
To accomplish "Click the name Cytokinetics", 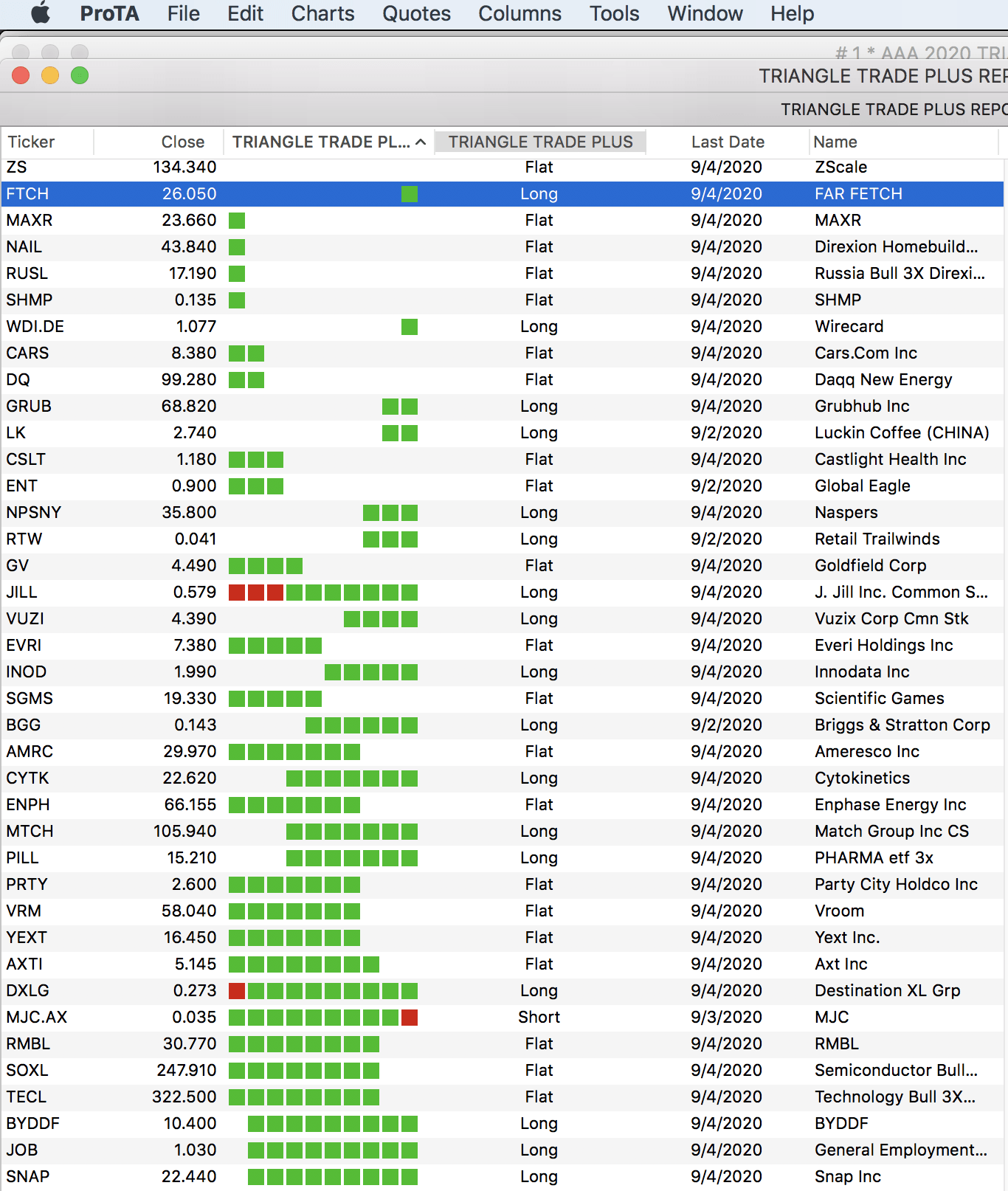I will pos(862,779).
